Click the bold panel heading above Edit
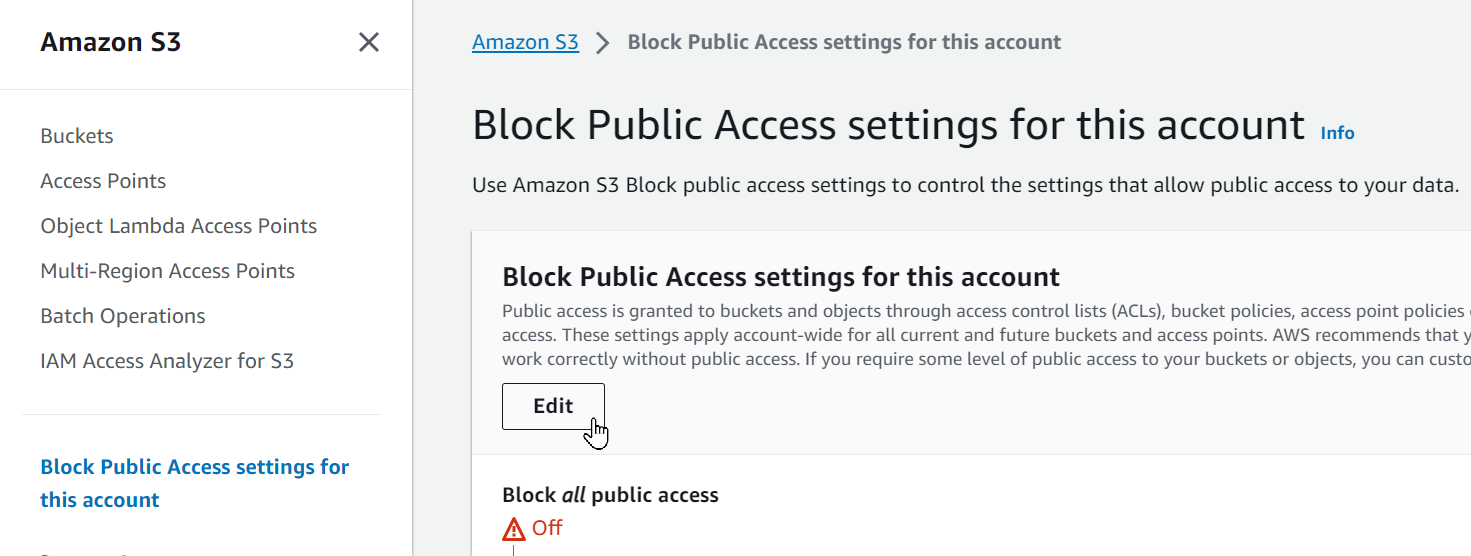Screen dimensions: 1471x556 point(781,277)
